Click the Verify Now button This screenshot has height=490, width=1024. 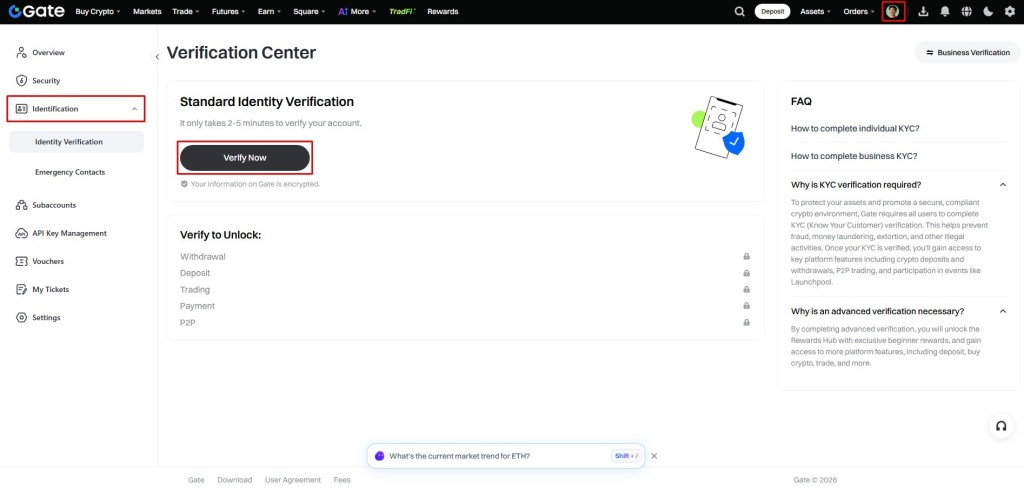click(245, 158)
